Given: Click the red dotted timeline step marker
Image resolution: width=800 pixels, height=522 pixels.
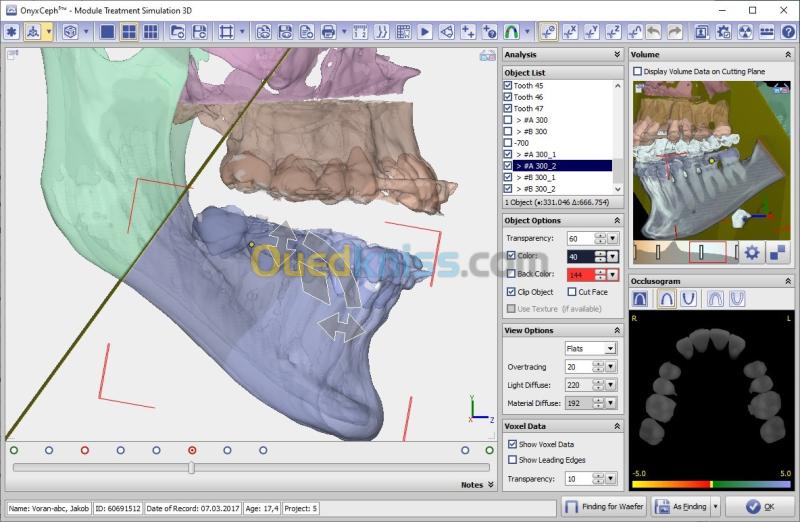Looking at the screenshot, I should click(x=192, y=451).
